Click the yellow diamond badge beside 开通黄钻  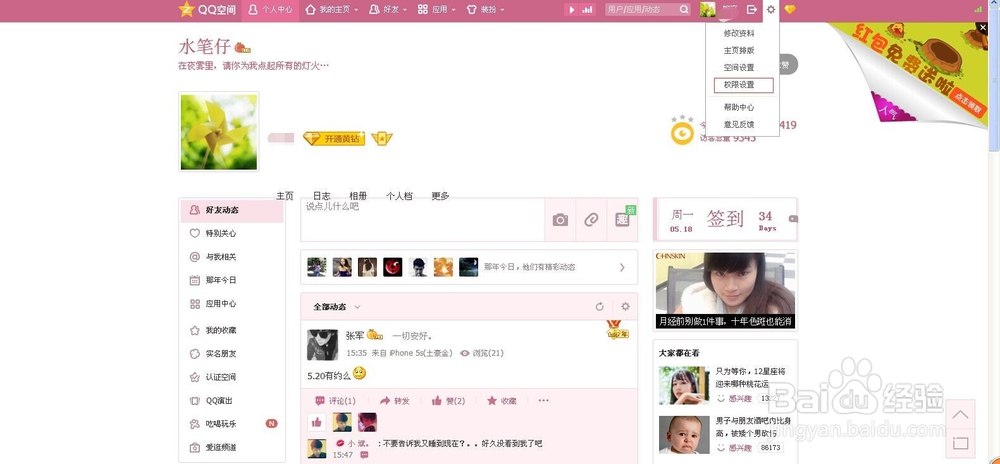381,138
